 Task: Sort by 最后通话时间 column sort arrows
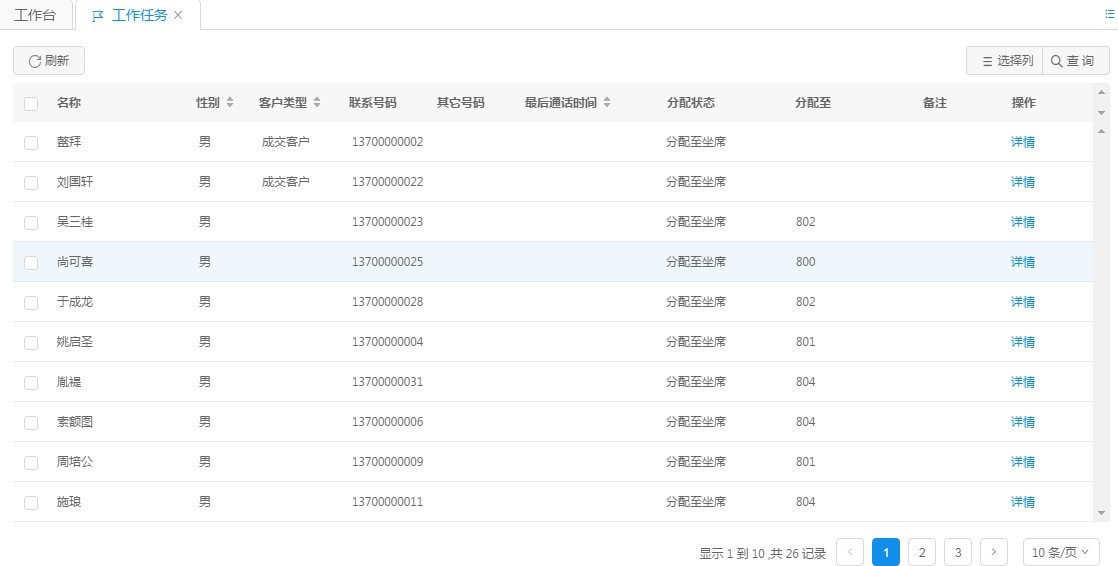607,103
